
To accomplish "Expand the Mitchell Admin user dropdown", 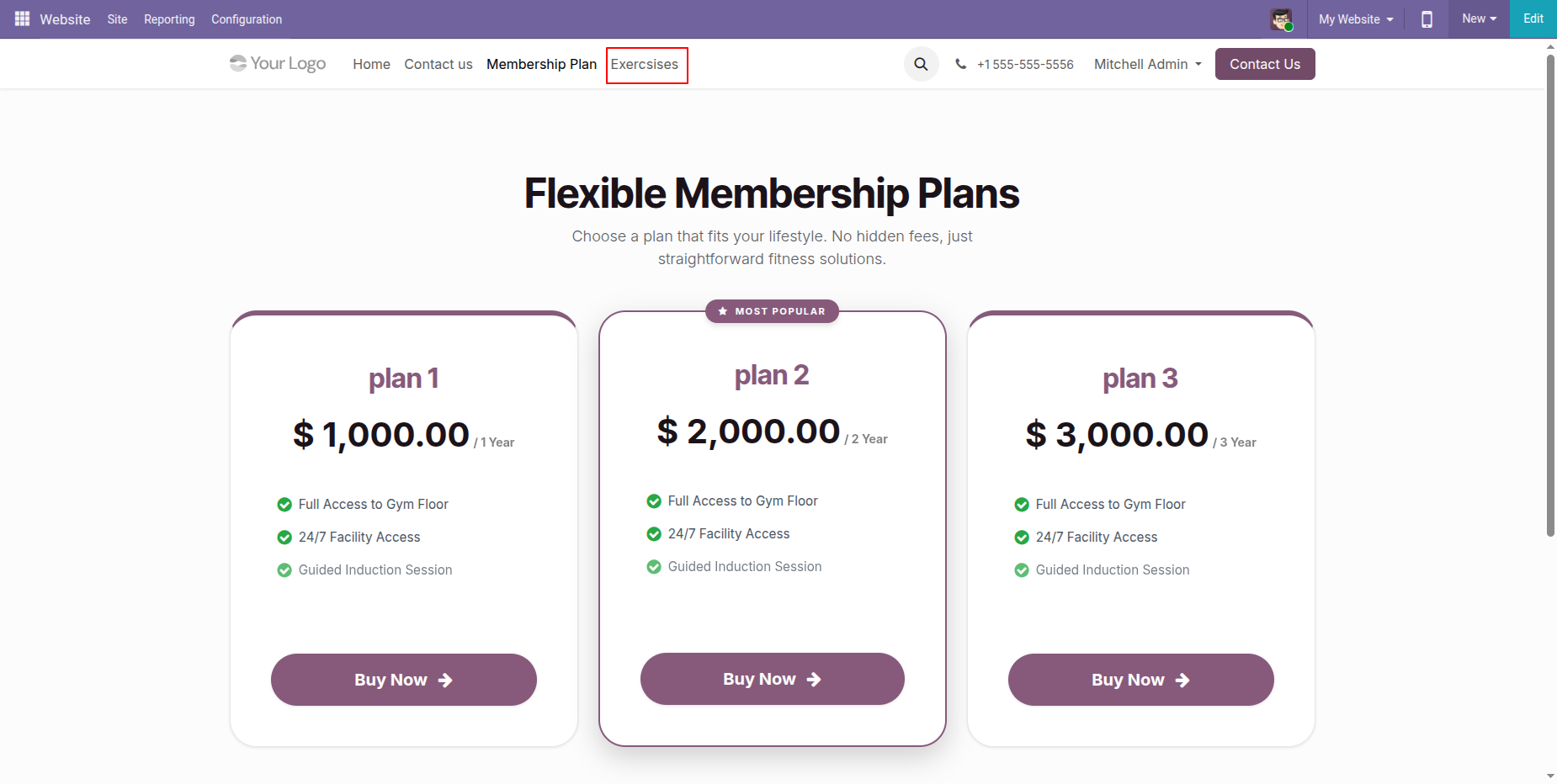I will (x=1148, y=64).
